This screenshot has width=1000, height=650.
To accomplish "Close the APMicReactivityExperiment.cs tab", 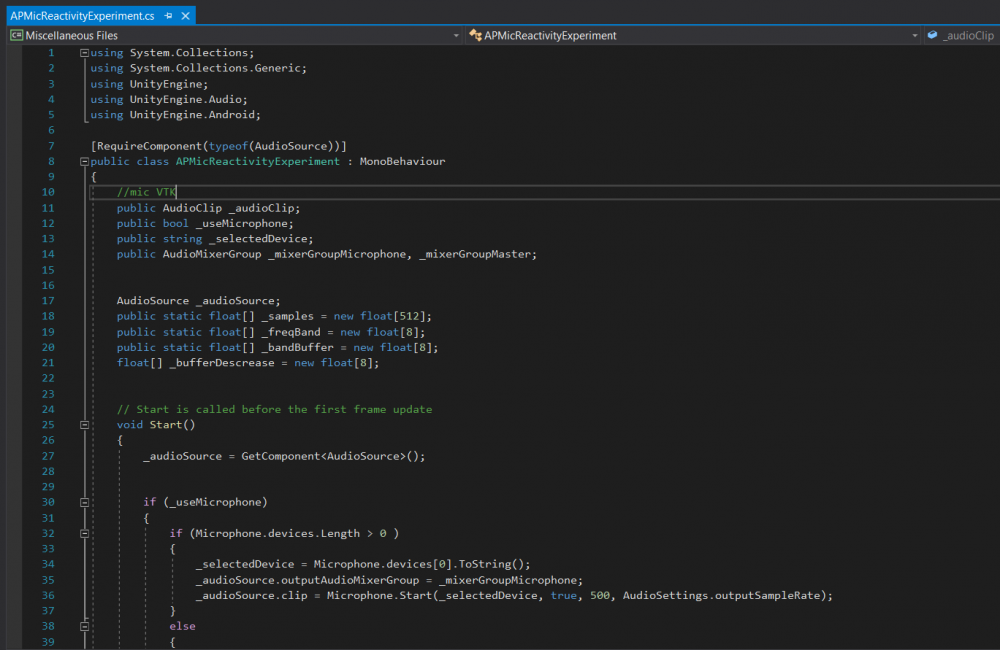I will (185, 17).
